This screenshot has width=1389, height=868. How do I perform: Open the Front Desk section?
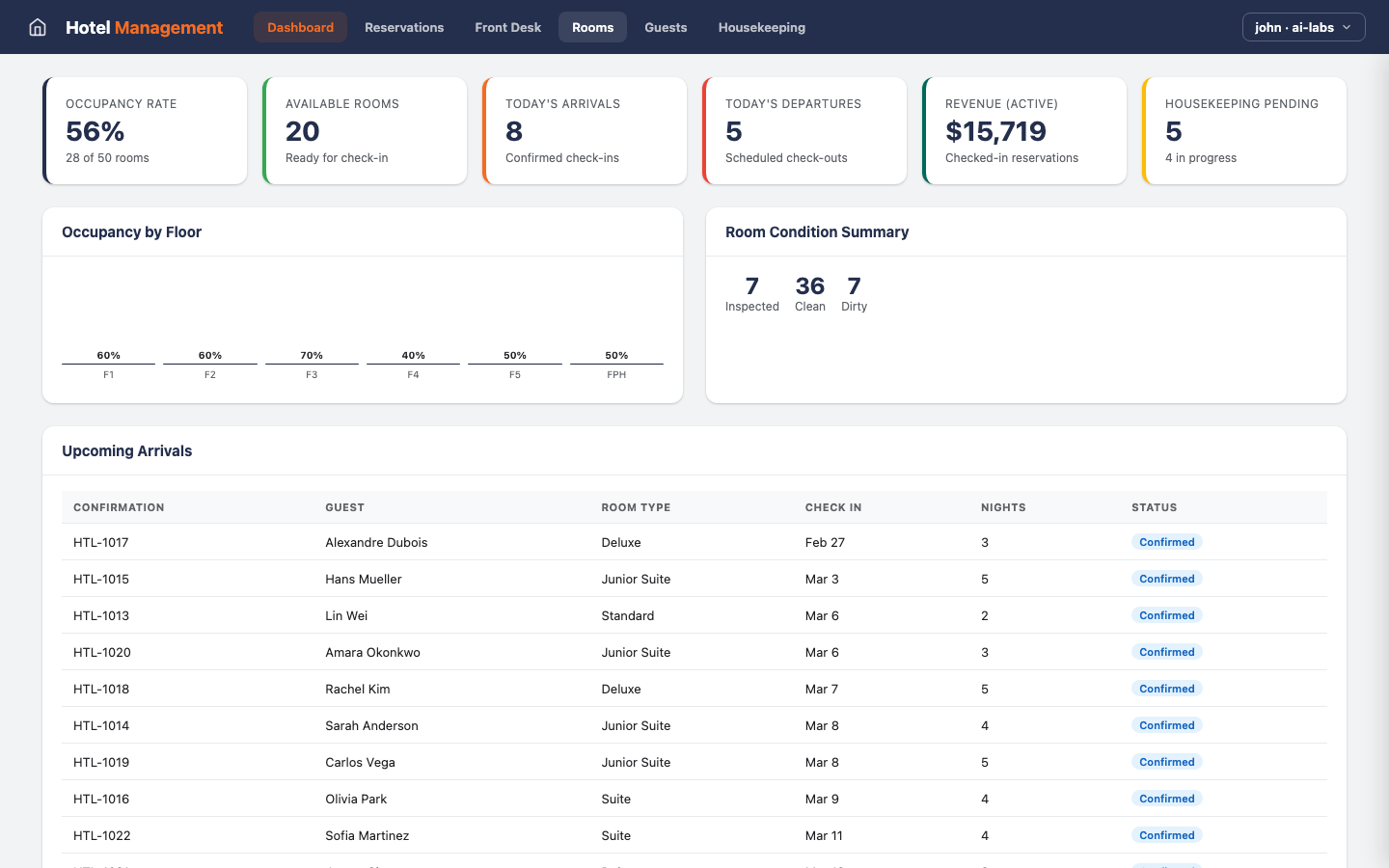pyautogui.click(x=507, y=27)
